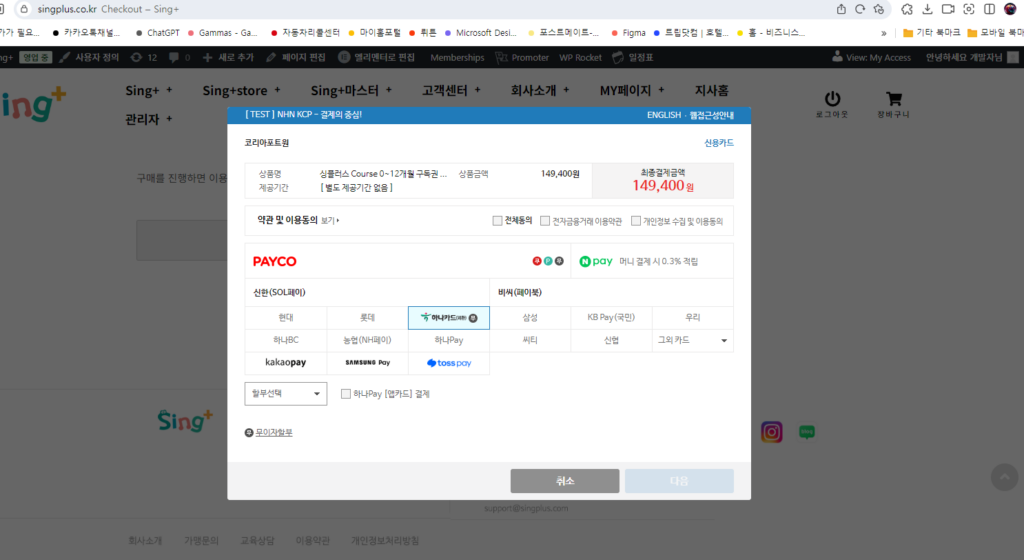
Task: Open the 무이자할부 info link
Action: [x=269, y=433]
